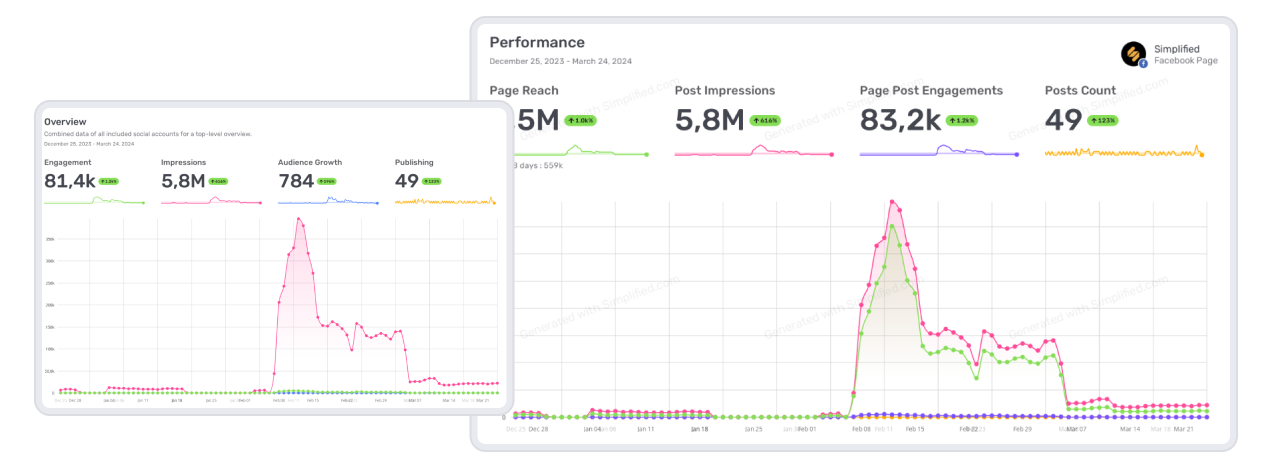Click the Page Post Engagements metric heading

click(x=931, y=90)
